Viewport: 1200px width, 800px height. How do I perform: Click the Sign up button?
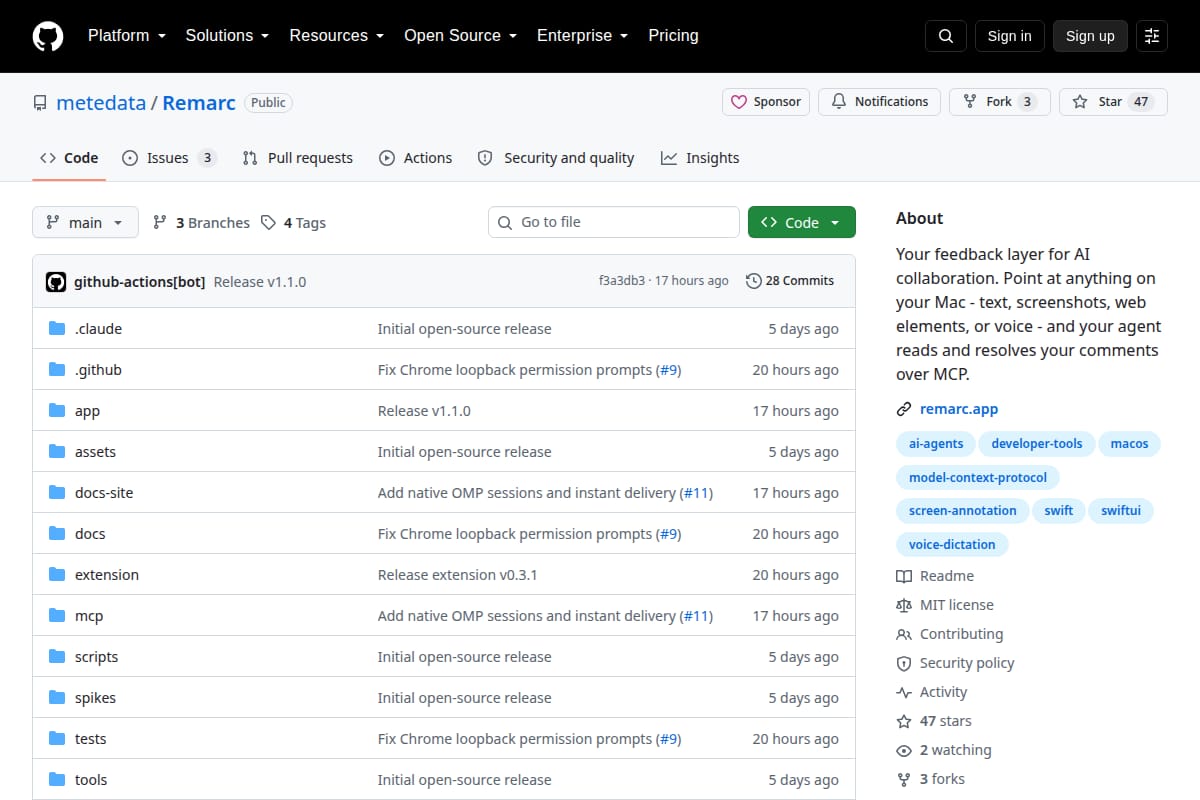click(x=1090, y=36)
